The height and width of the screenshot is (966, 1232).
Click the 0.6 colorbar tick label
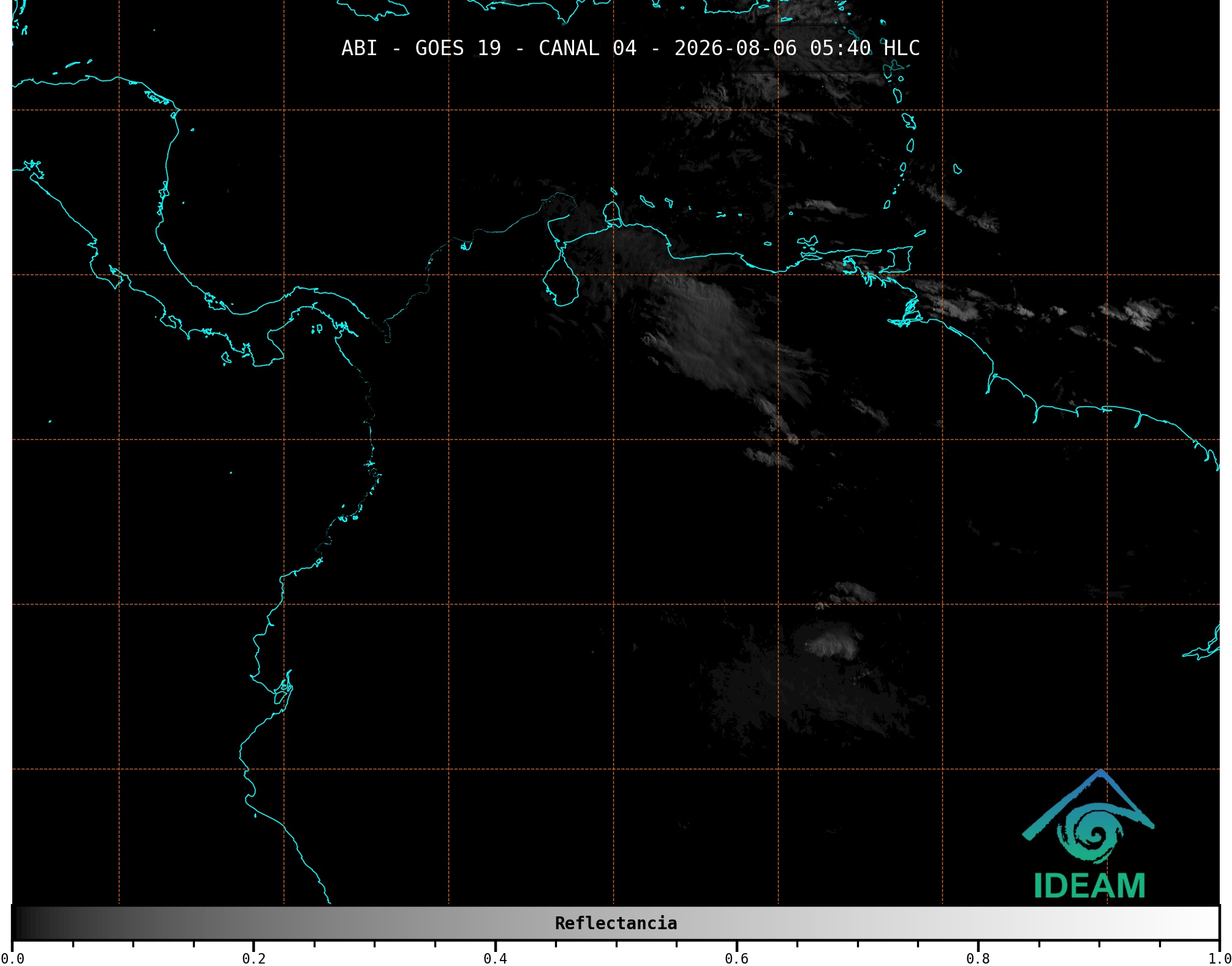[736, 959]
